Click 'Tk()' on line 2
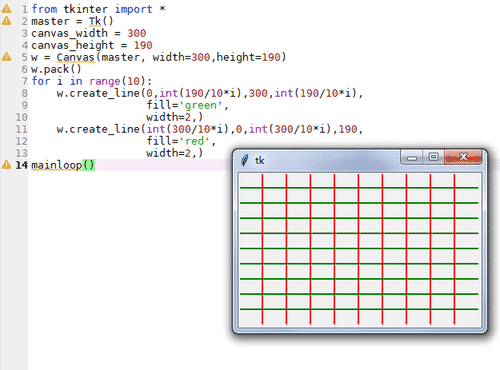The width and height of the screenshot is (500, 370). [101, 21]
